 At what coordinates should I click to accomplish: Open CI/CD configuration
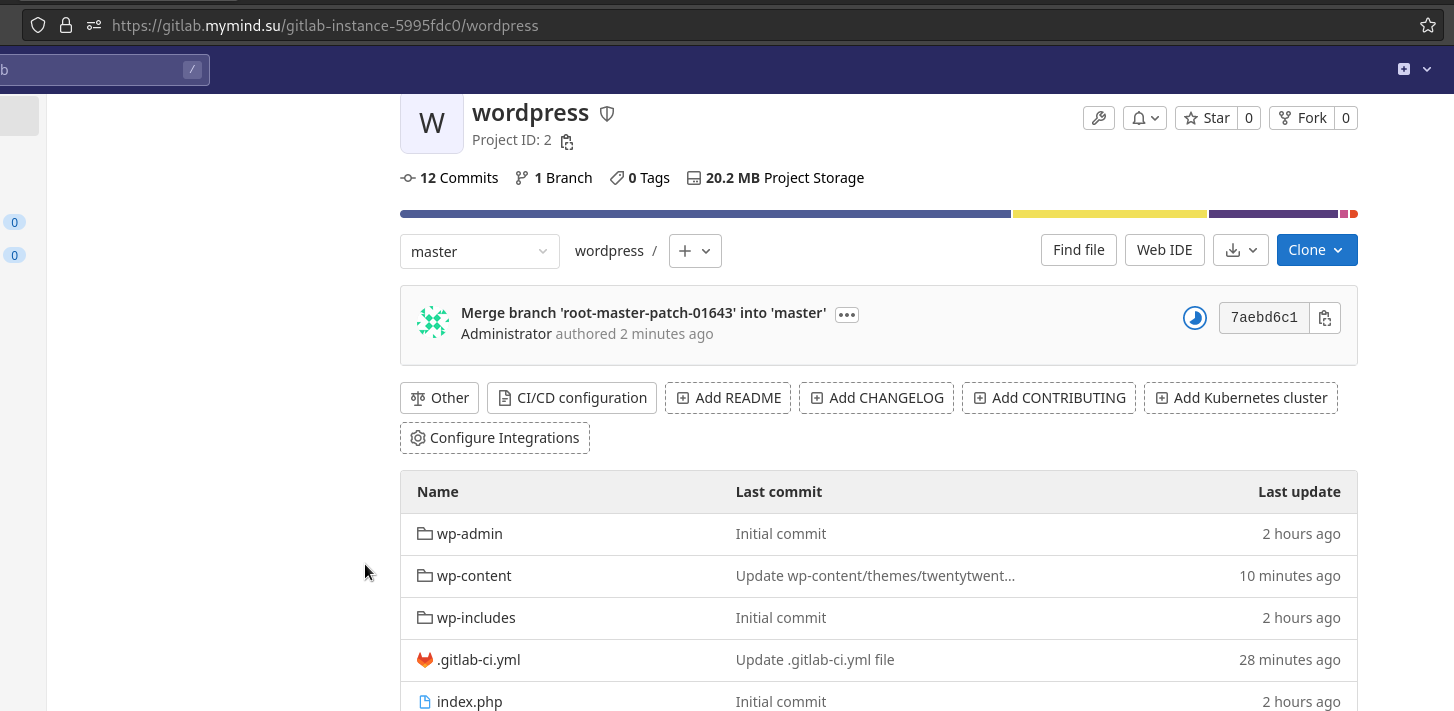coord(572,398)
